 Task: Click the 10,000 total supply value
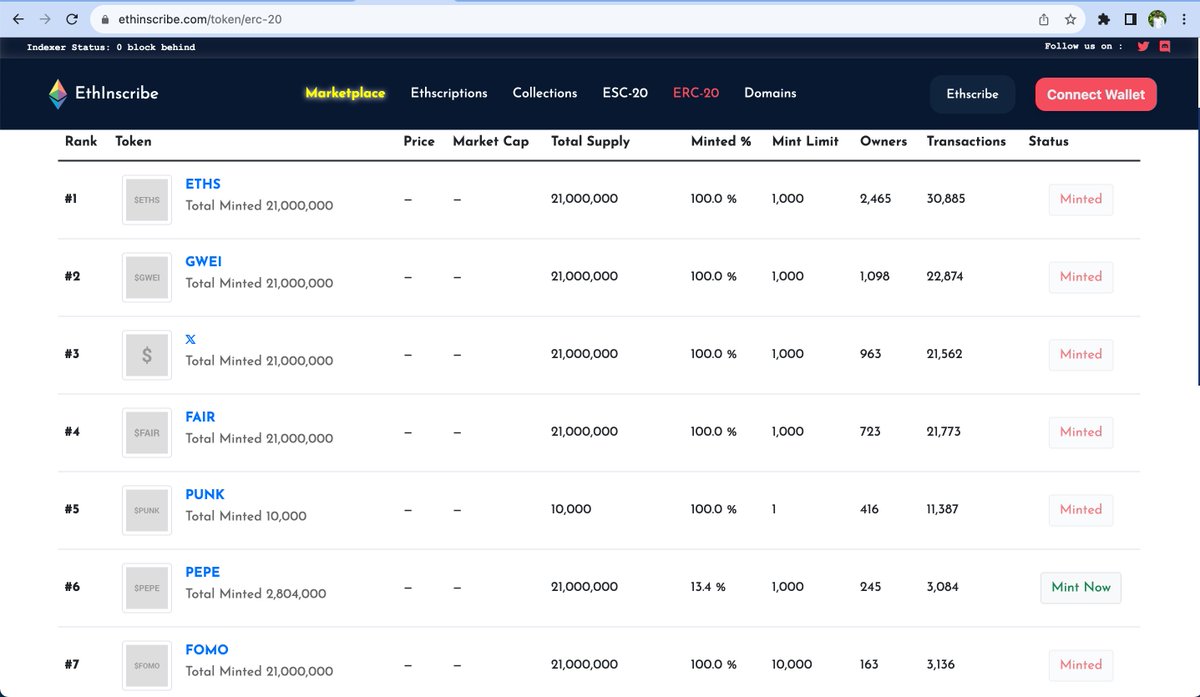pyautogui.click(x=571, y=509)
